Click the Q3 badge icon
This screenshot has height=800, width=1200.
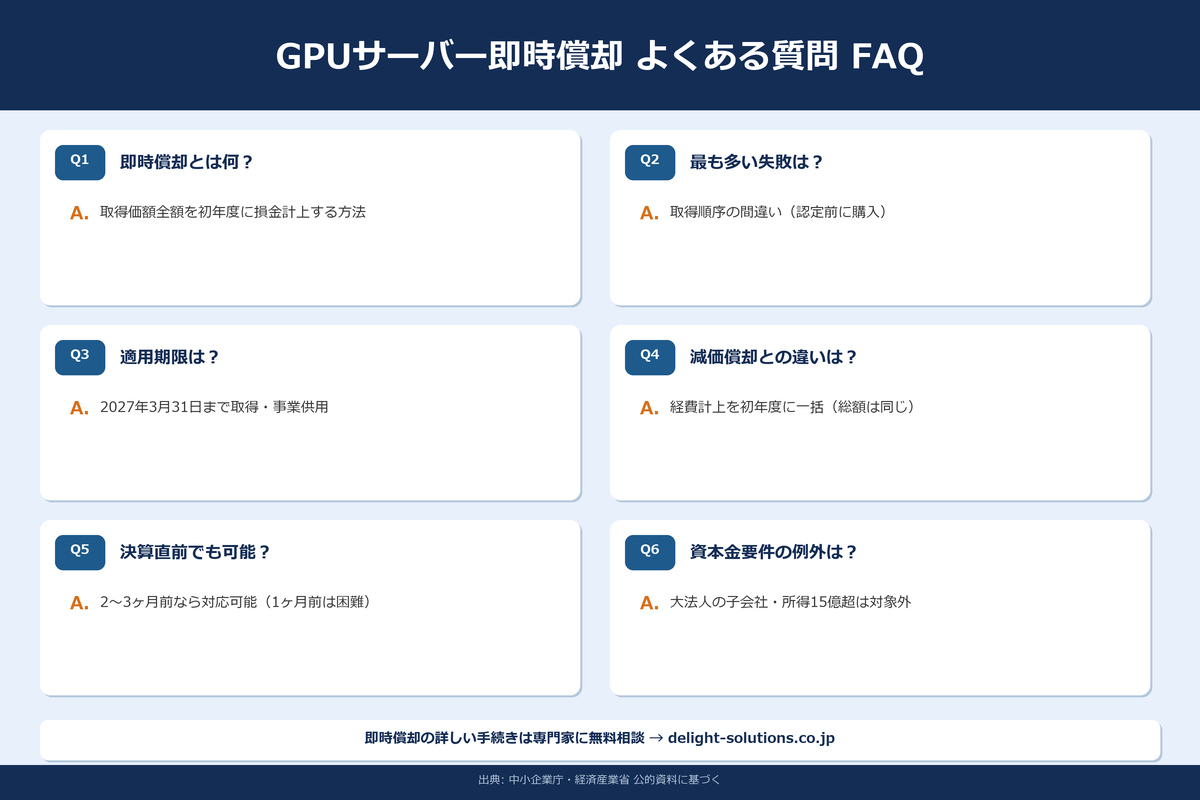79,357
